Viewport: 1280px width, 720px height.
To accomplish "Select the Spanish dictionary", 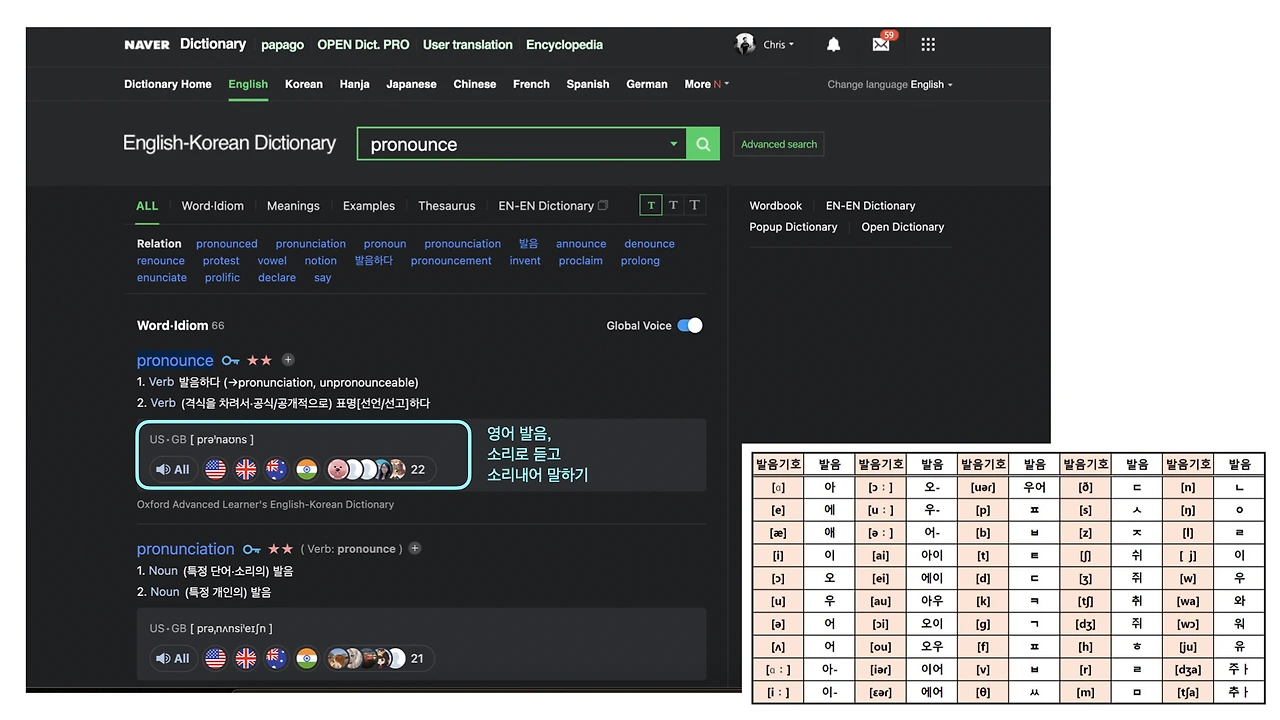I will pyautogui.click(x=588, y=84).
